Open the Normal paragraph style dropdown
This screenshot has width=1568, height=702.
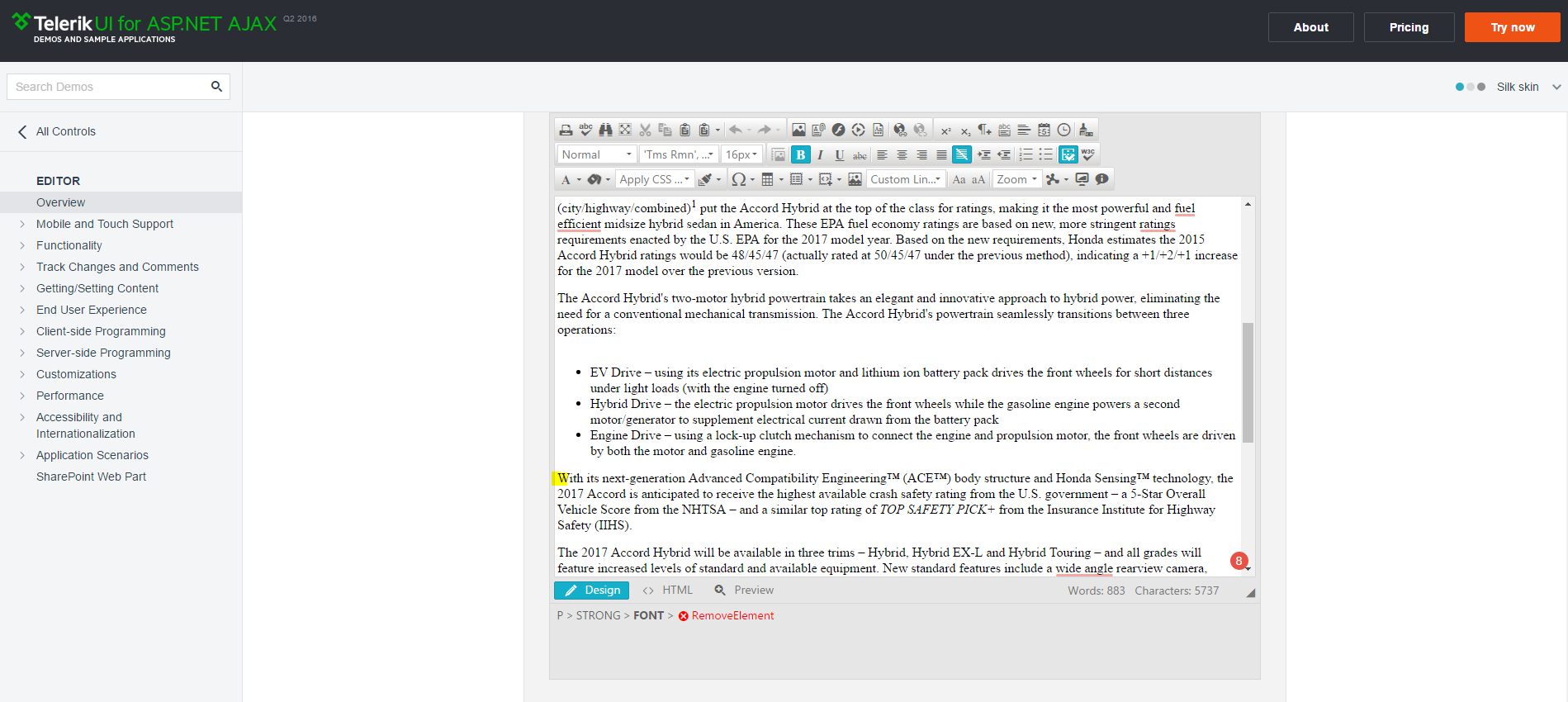(x=596, y=154)
